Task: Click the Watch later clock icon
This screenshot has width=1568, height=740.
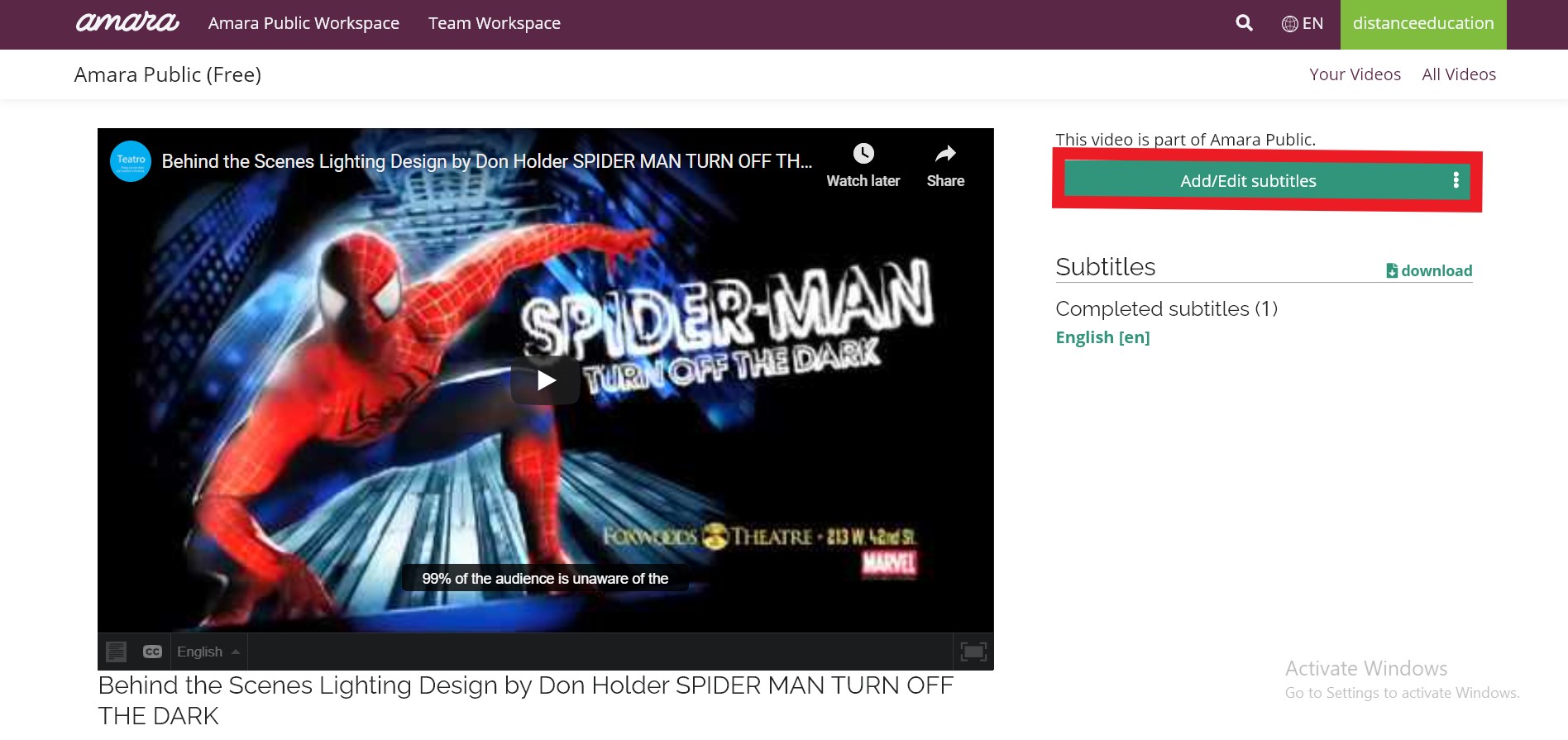Action: tap(863, 154)
